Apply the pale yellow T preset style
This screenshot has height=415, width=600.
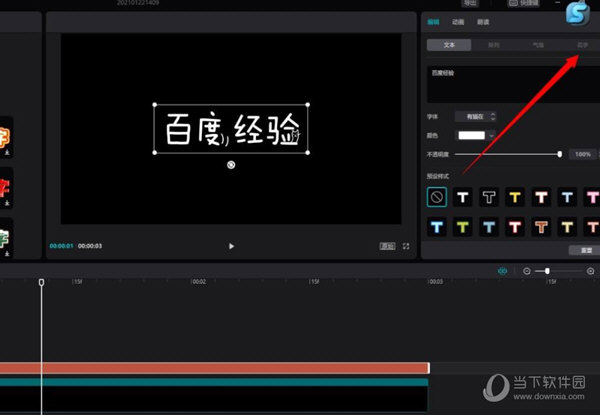(567, 227)
